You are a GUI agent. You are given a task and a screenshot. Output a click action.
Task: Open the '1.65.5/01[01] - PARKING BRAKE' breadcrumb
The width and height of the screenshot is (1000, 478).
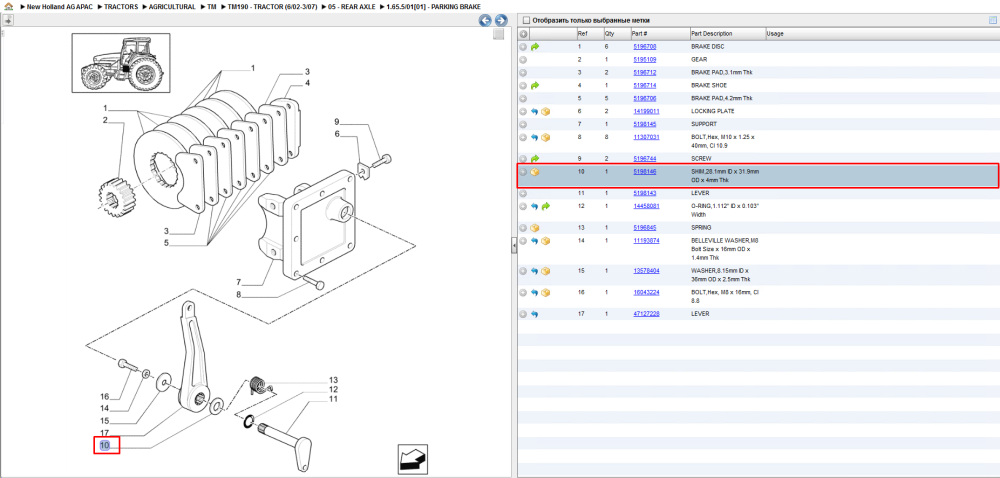[433, 6]
